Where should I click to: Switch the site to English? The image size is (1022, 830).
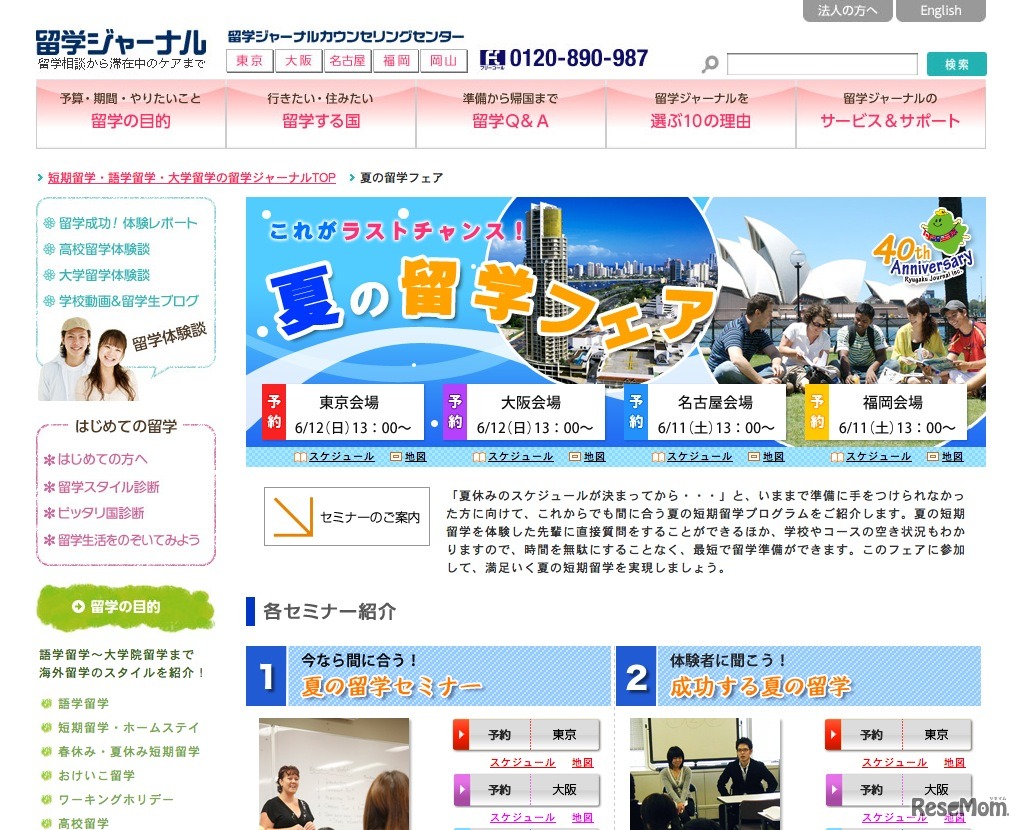[x=940, y=11]
